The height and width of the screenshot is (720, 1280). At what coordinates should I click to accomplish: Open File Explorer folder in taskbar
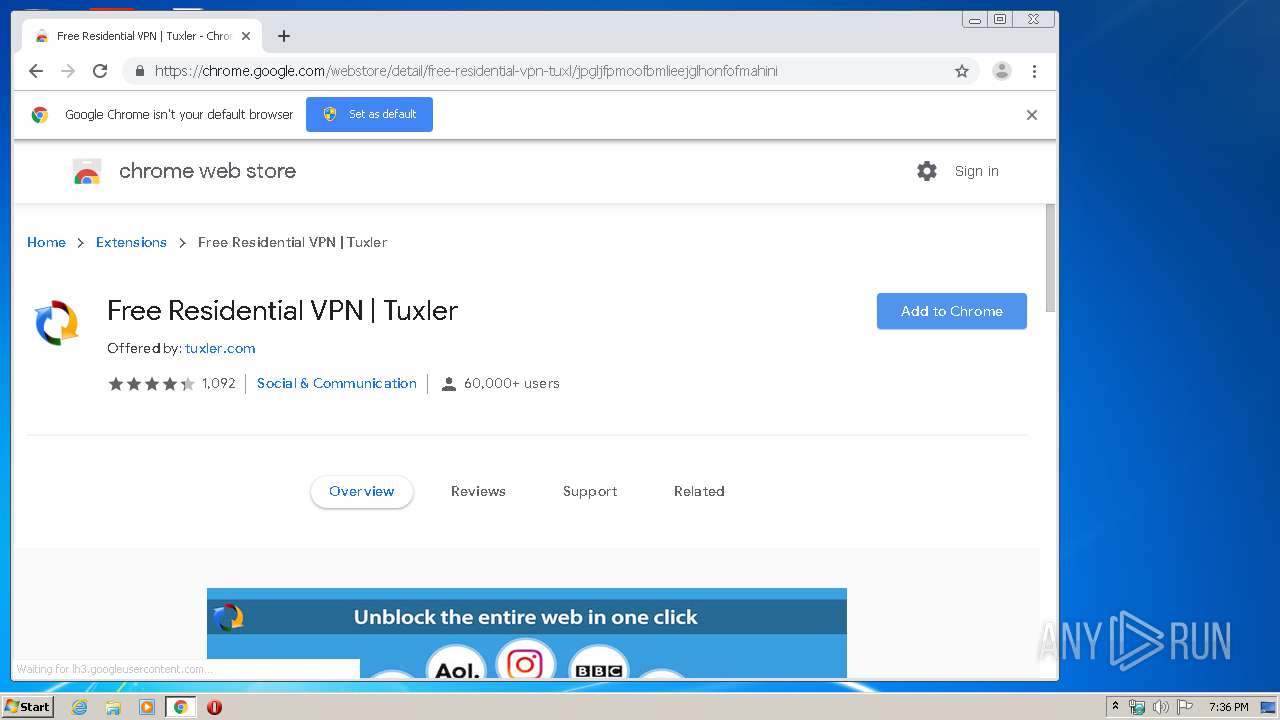pos(113,707)
